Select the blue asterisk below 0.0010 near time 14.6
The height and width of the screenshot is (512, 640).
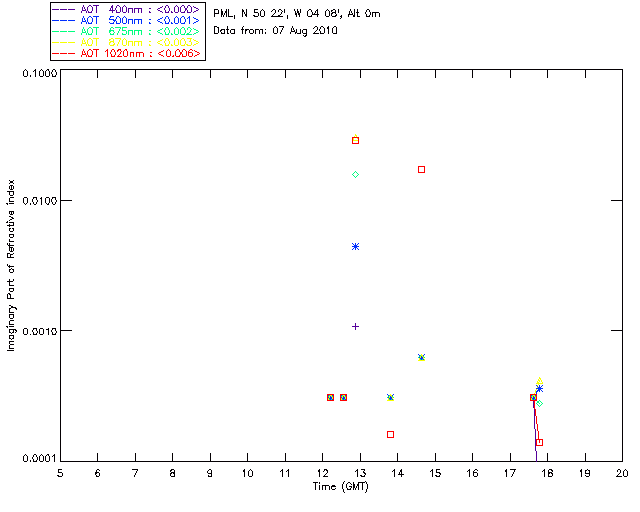point(422,358)
